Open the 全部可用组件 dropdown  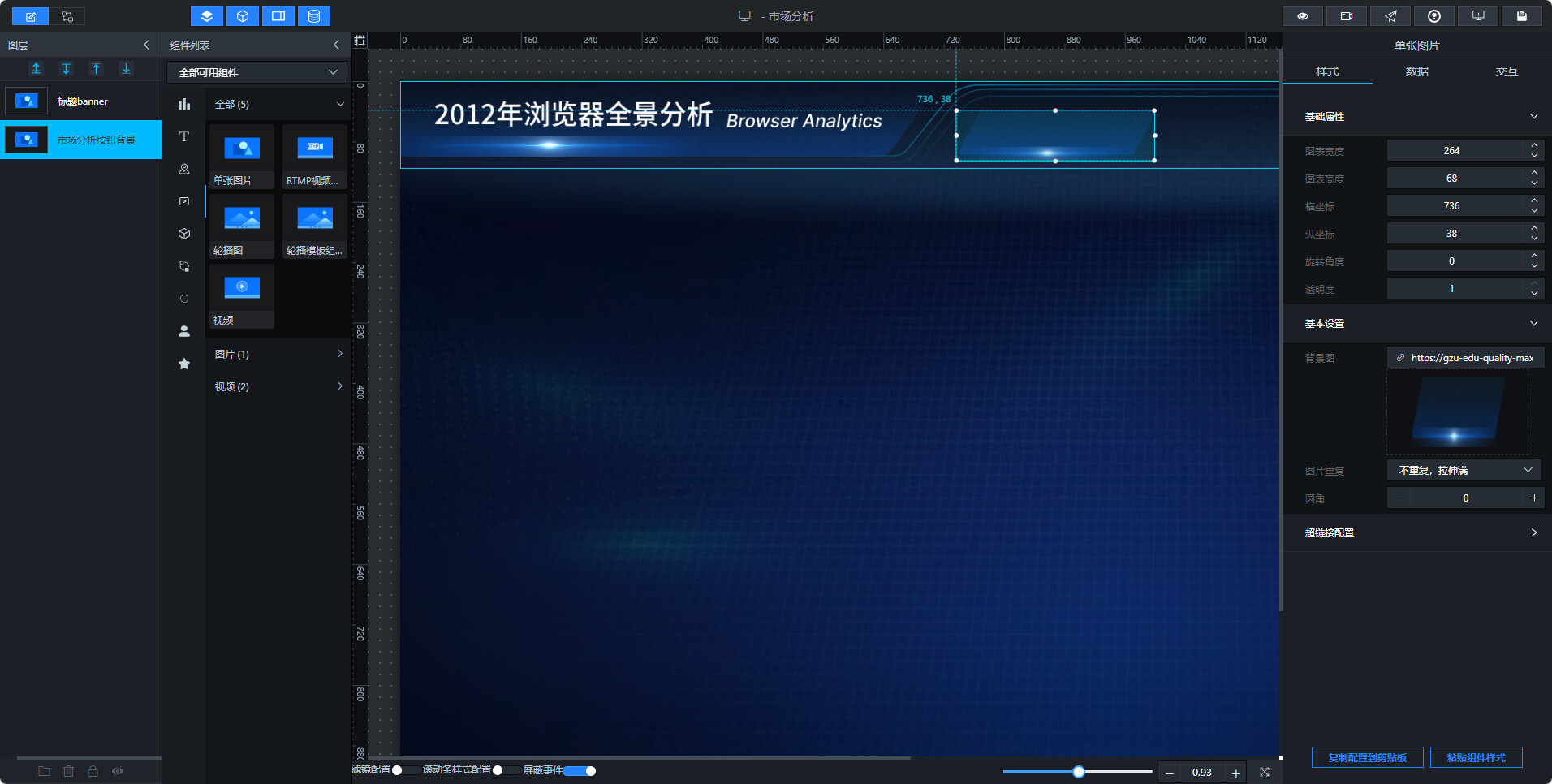(x=257, y=72)
